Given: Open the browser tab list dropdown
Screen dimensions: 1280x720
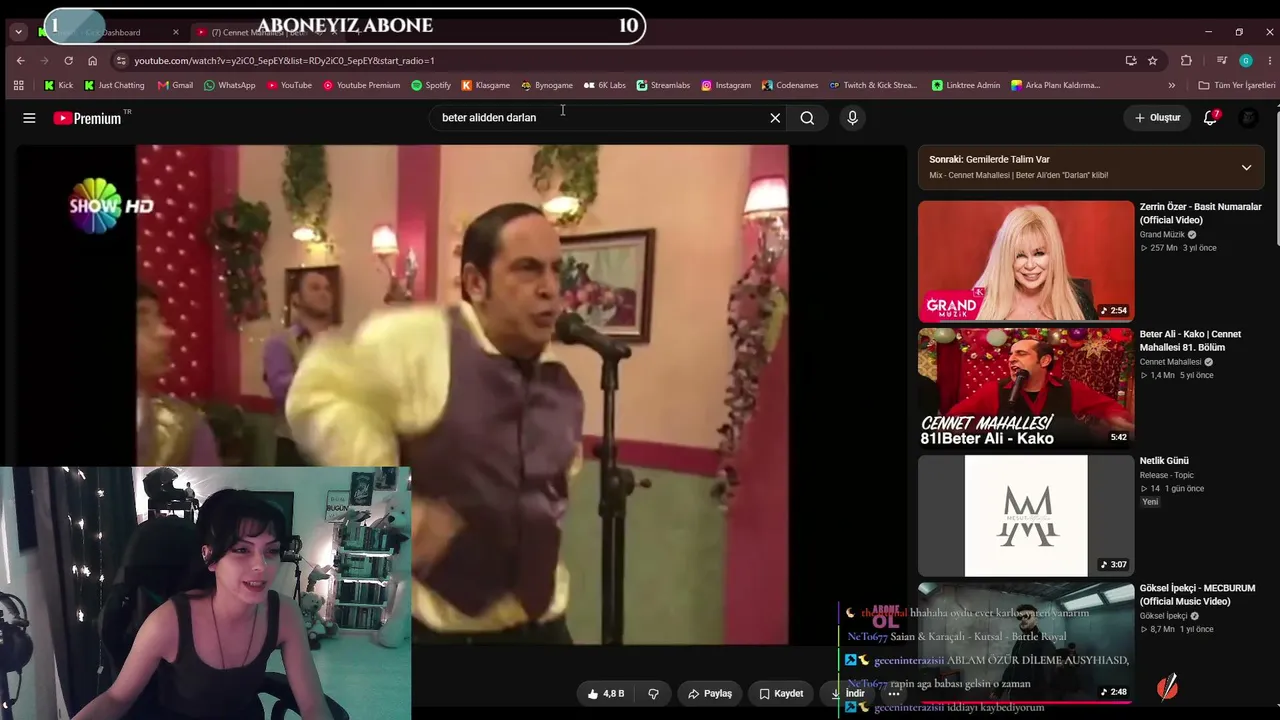Looking at the screenshot, I should click(x=18, y=32).
